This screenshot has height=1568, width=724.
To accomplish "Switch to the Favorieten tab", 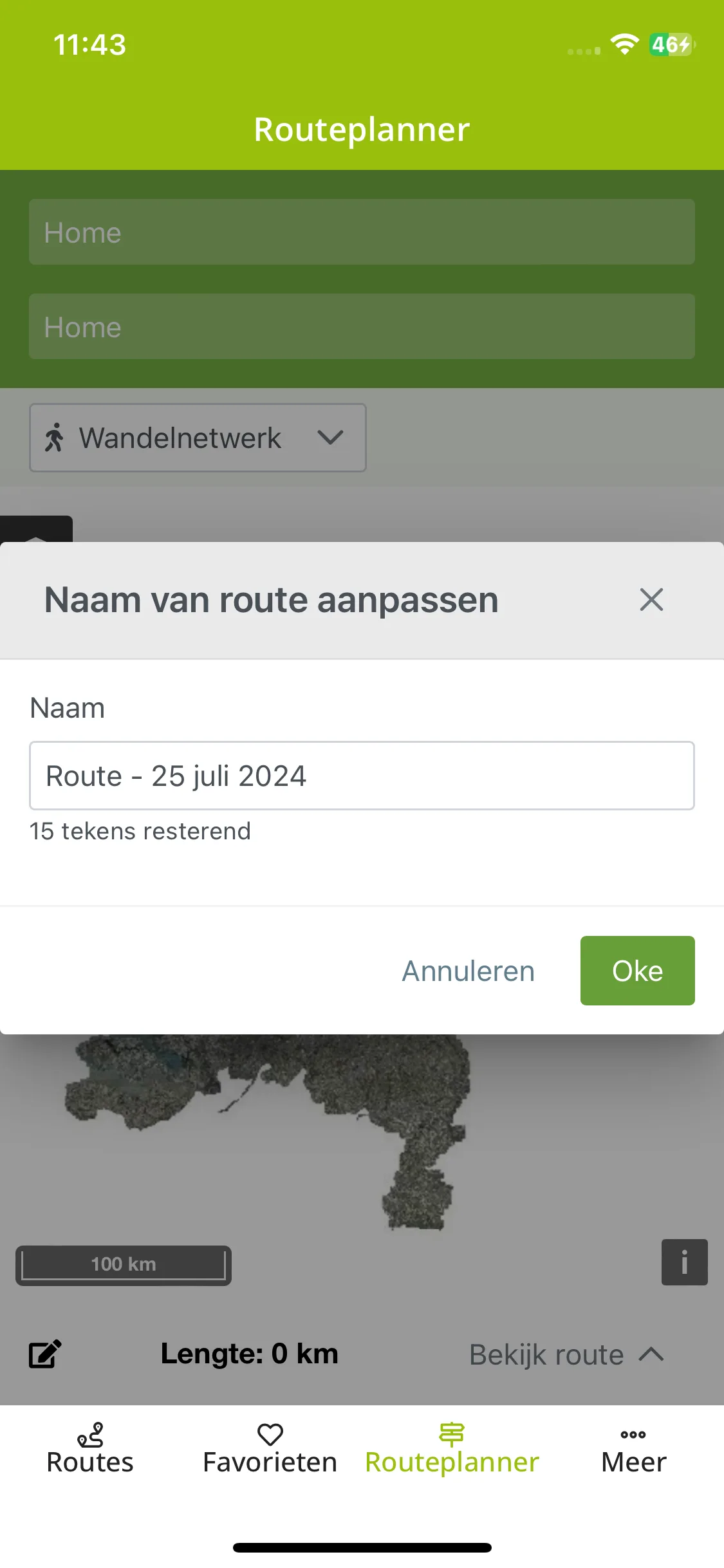I will coord(270,1449).
